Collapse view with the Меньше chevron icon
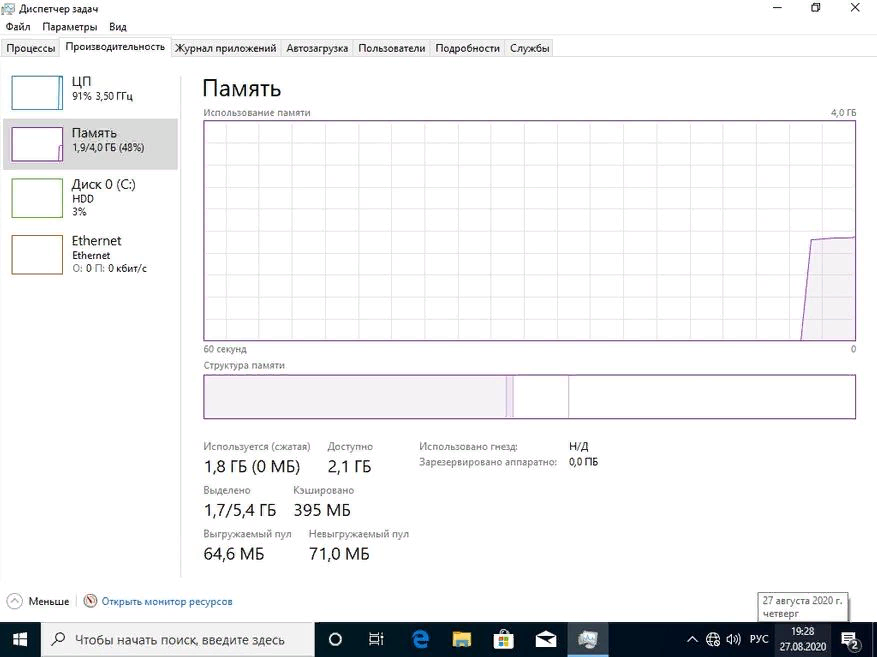The width and height of the screenshot is (877, 657). 15,601
